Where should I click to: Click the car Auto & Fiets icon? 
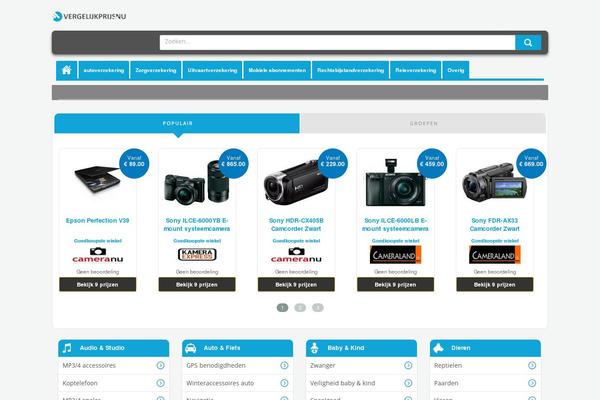[191, 348]
